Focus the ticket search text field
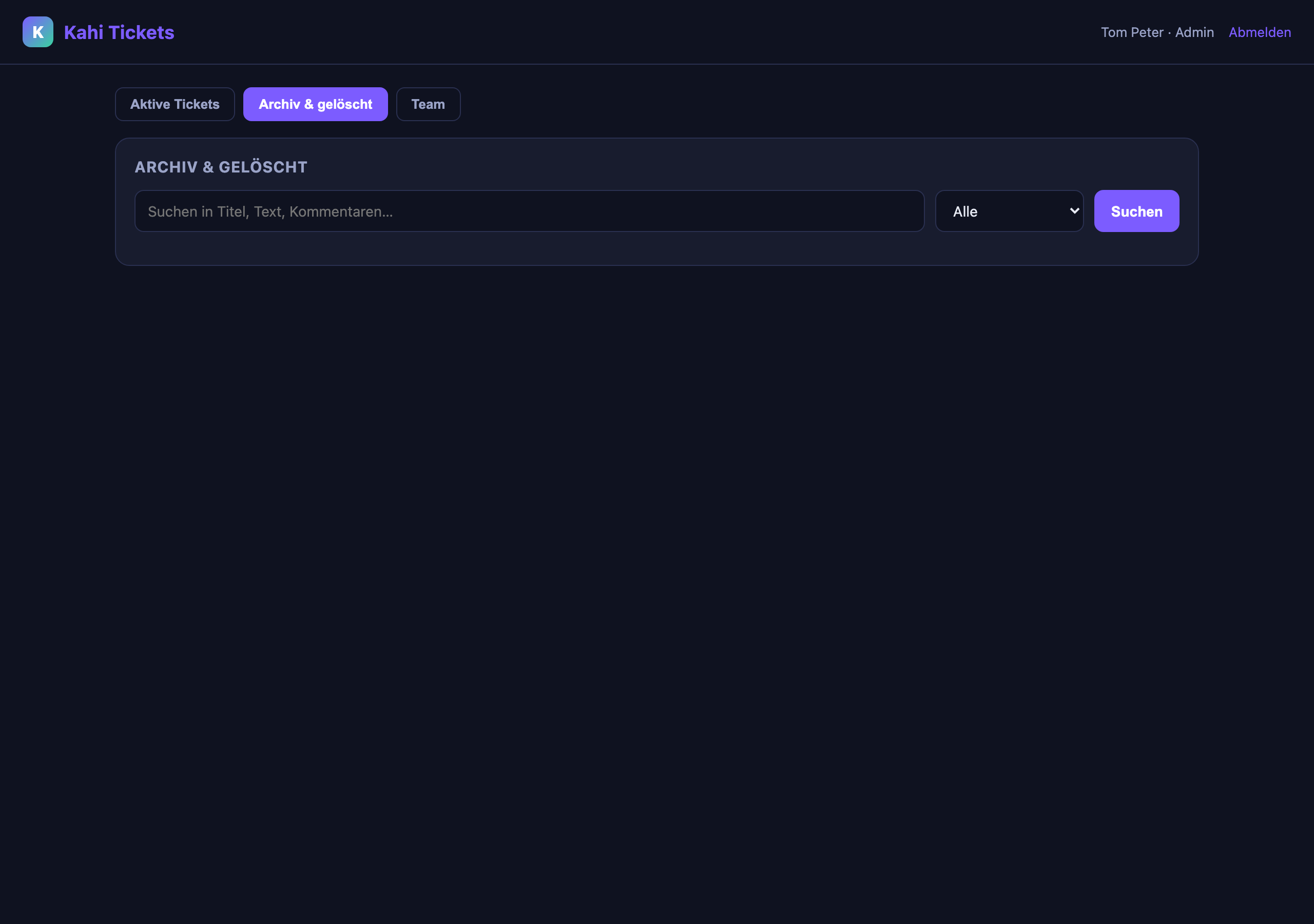The width and height of the screenshot is (1314, 924). 529,211
